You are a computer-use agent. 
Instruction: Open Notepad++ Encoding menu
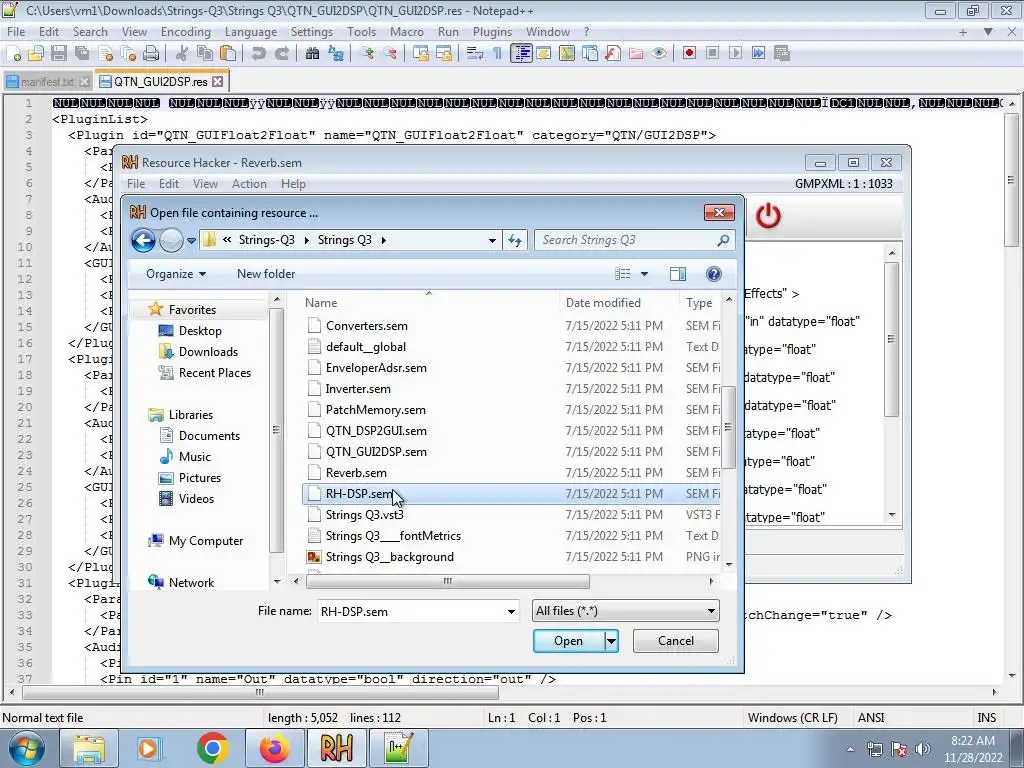pyautogui.click(x=185, y=32)
